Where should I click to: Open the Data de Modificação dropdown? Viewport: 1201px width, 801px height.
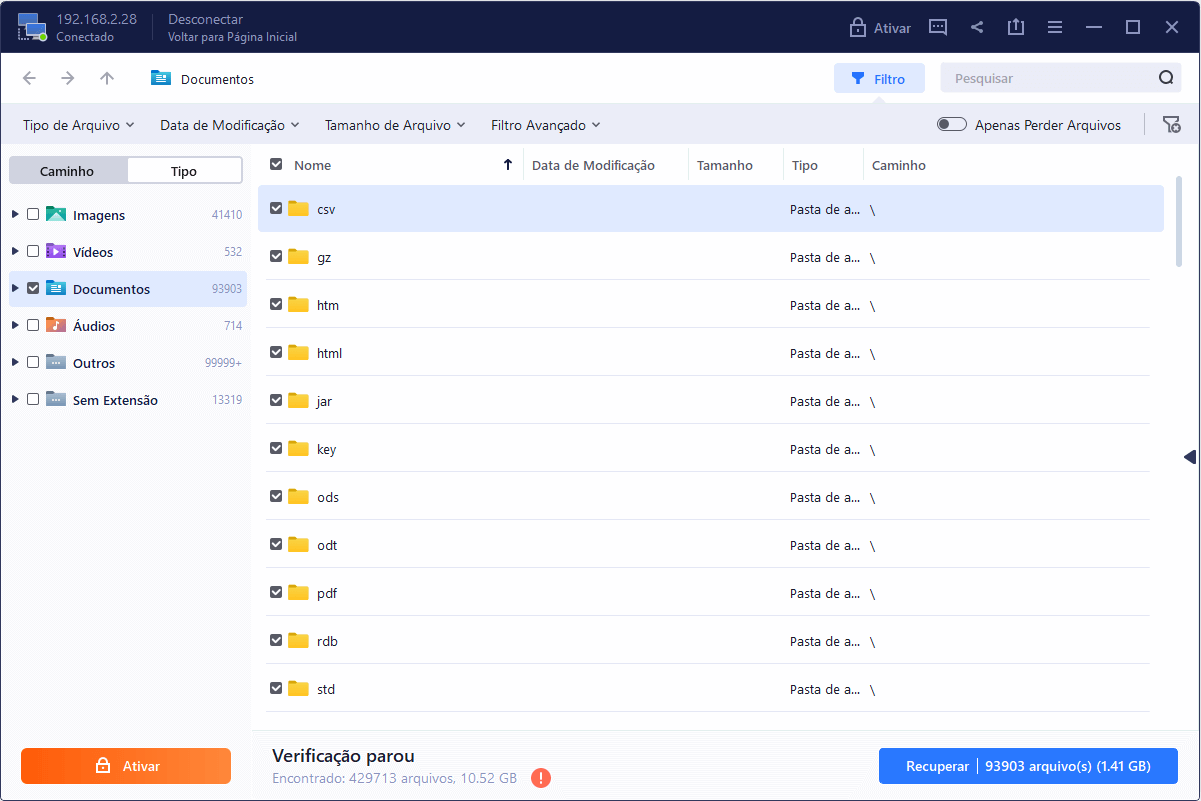[230, 125]
